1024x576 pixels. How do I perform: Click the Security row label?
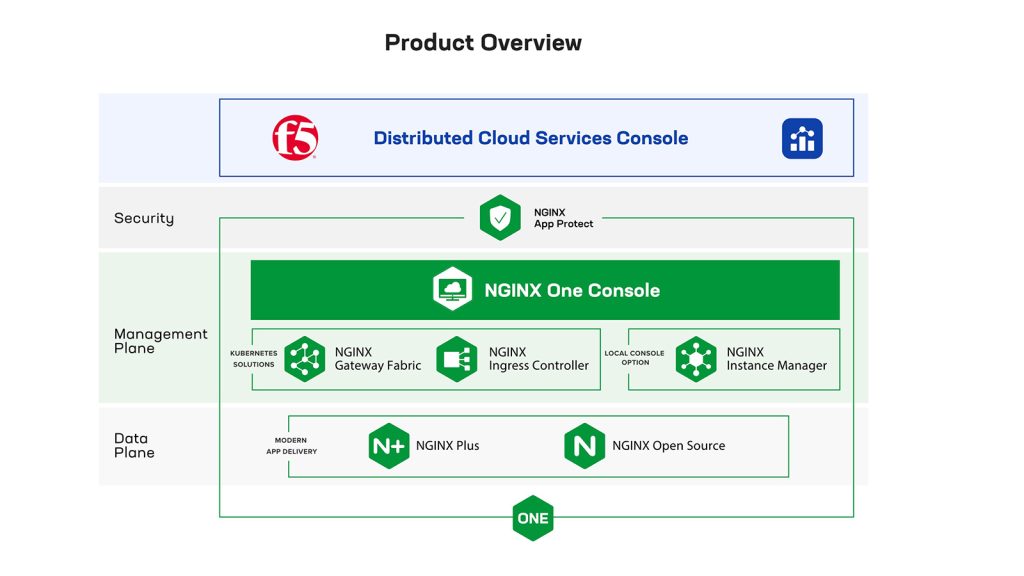[x=144, y=218]
